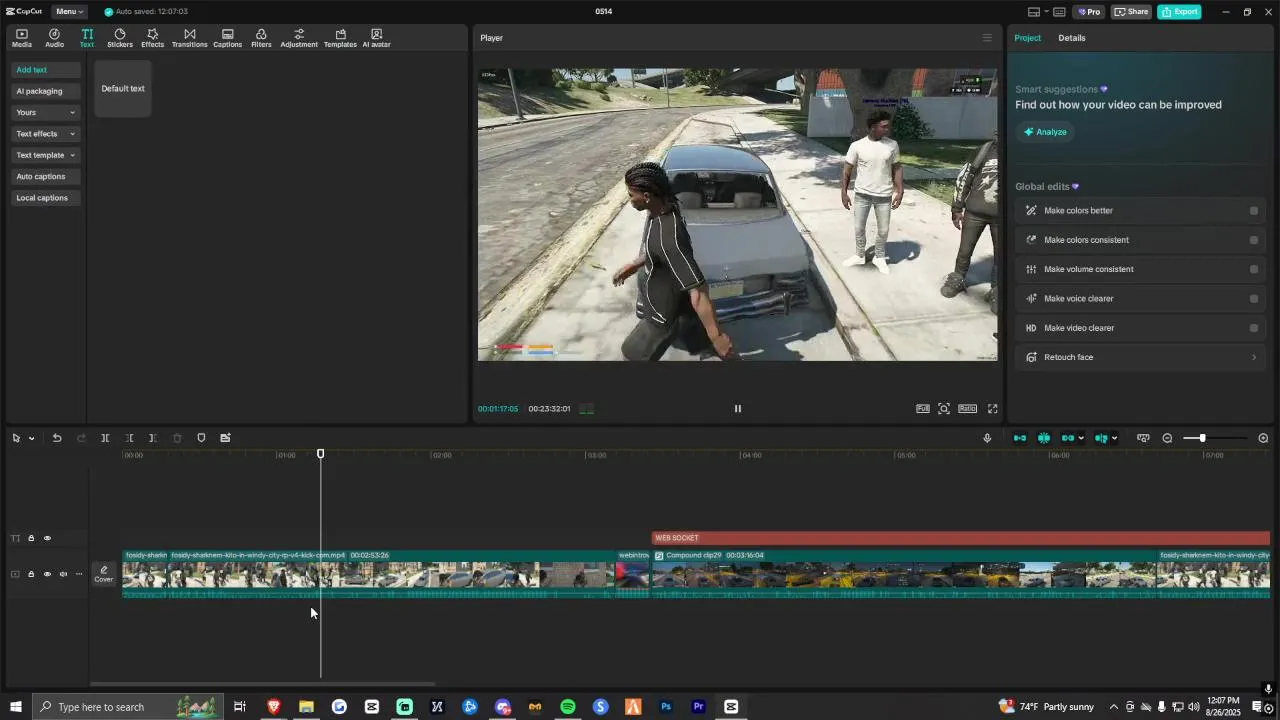The height and width of the screenshot is (720, 1280).
Task: Click the delete-left trim icon
Action: (x=129, y=438)
